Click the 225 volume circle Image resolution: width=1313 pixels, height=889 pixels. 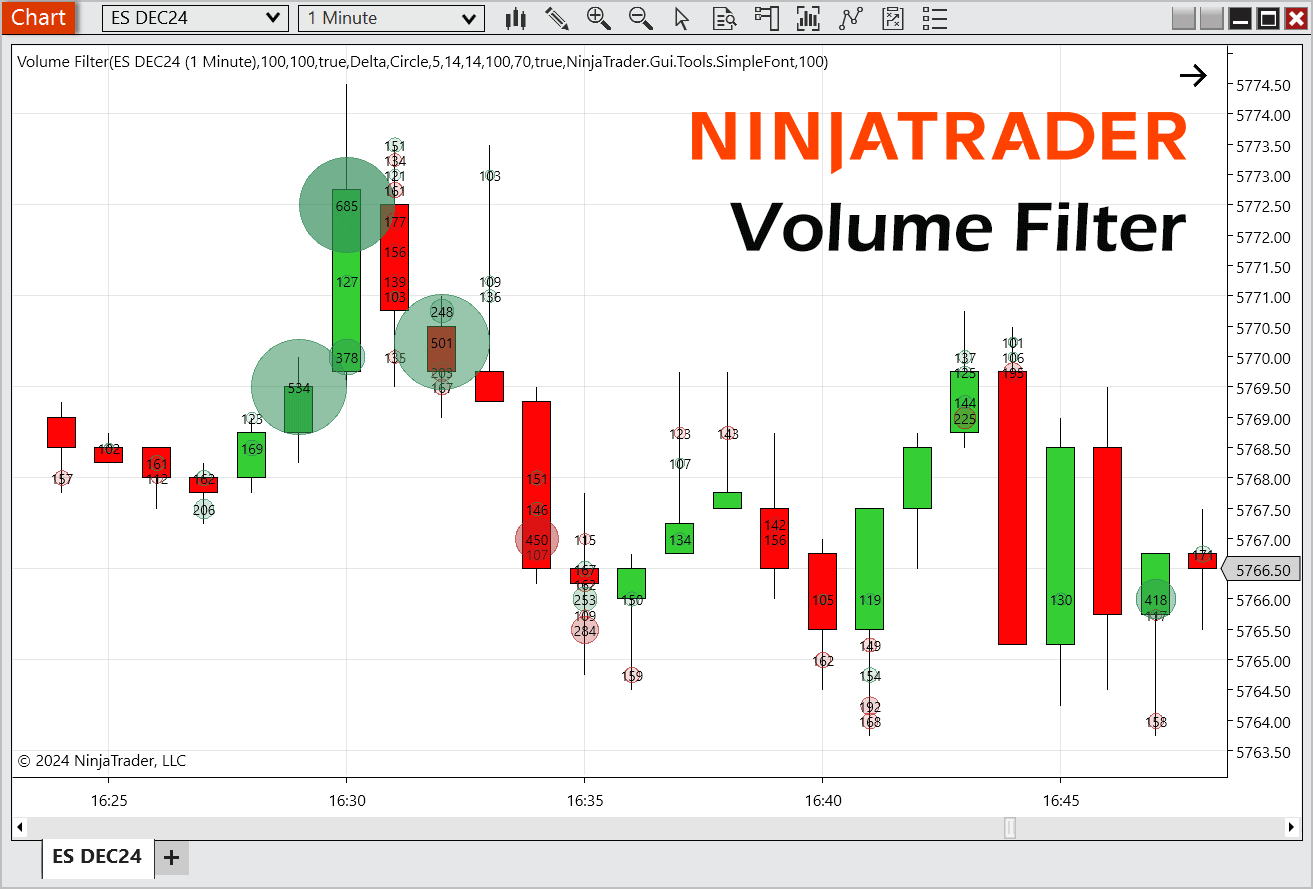(965, 419)
